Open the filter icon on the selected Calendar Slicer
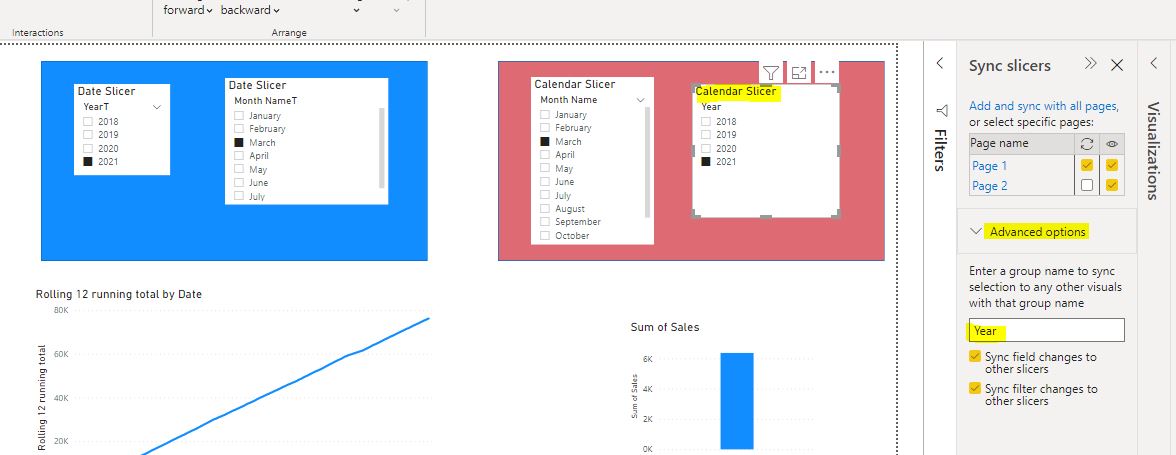1176x455 pixels. (x=771, y=73)
